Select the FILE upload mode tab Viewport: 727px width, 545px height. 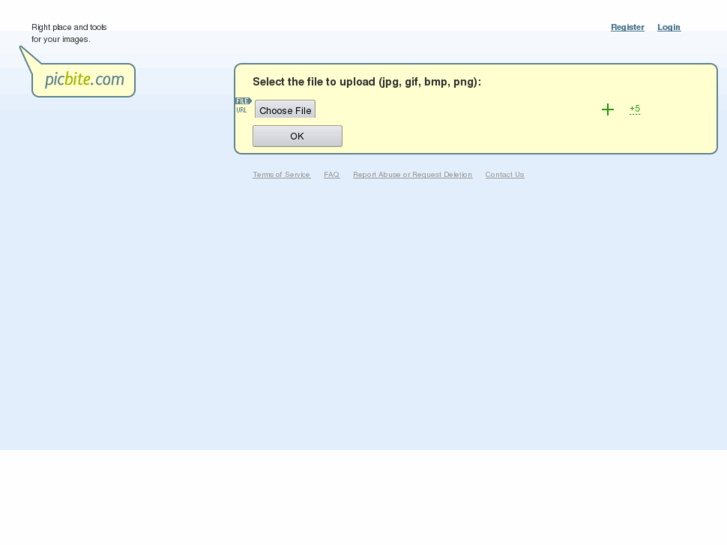pyautogui.click(x=243, y=101)
